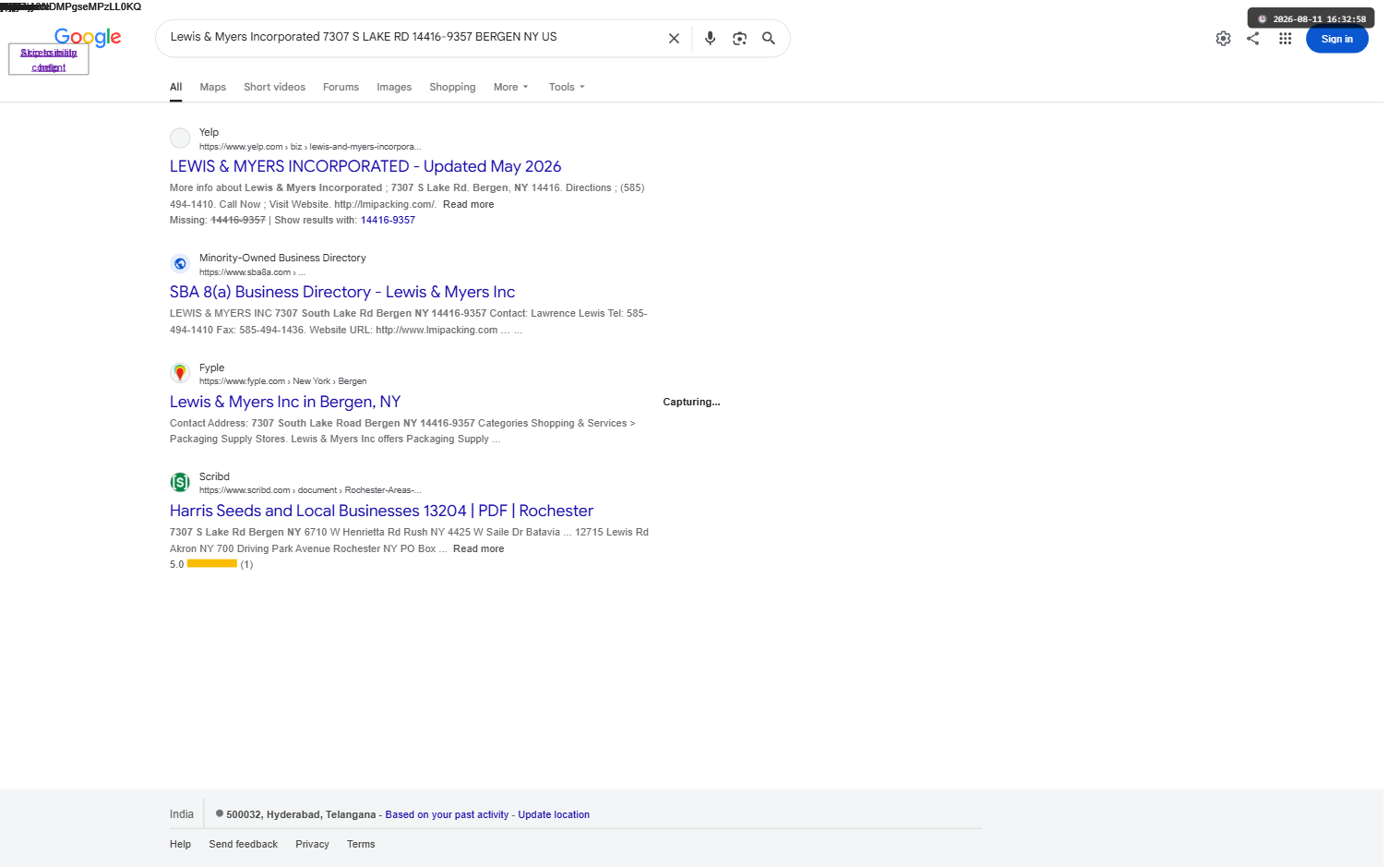
Task: Click the Scribd 5.0 rating bar
Action: 212,563
